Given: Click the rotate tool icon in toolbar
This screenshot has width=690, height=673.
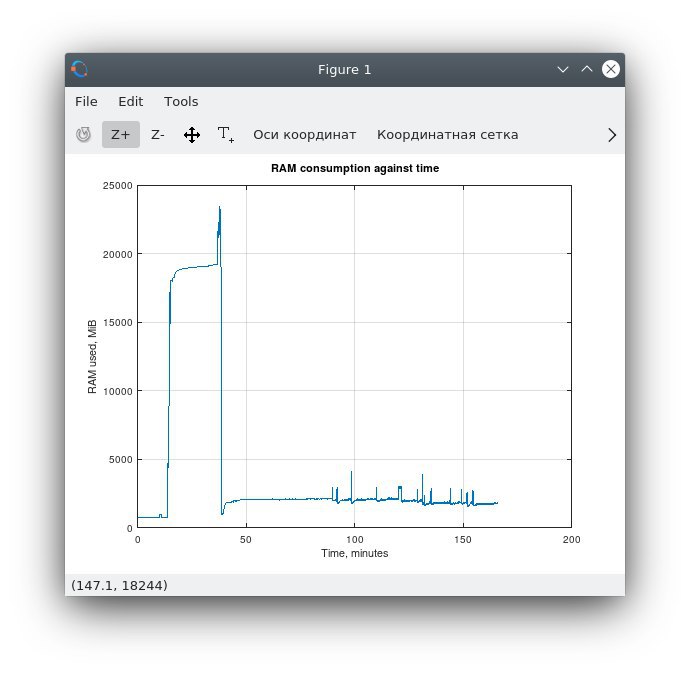Looking at the screenshot, I should (83, 134).
